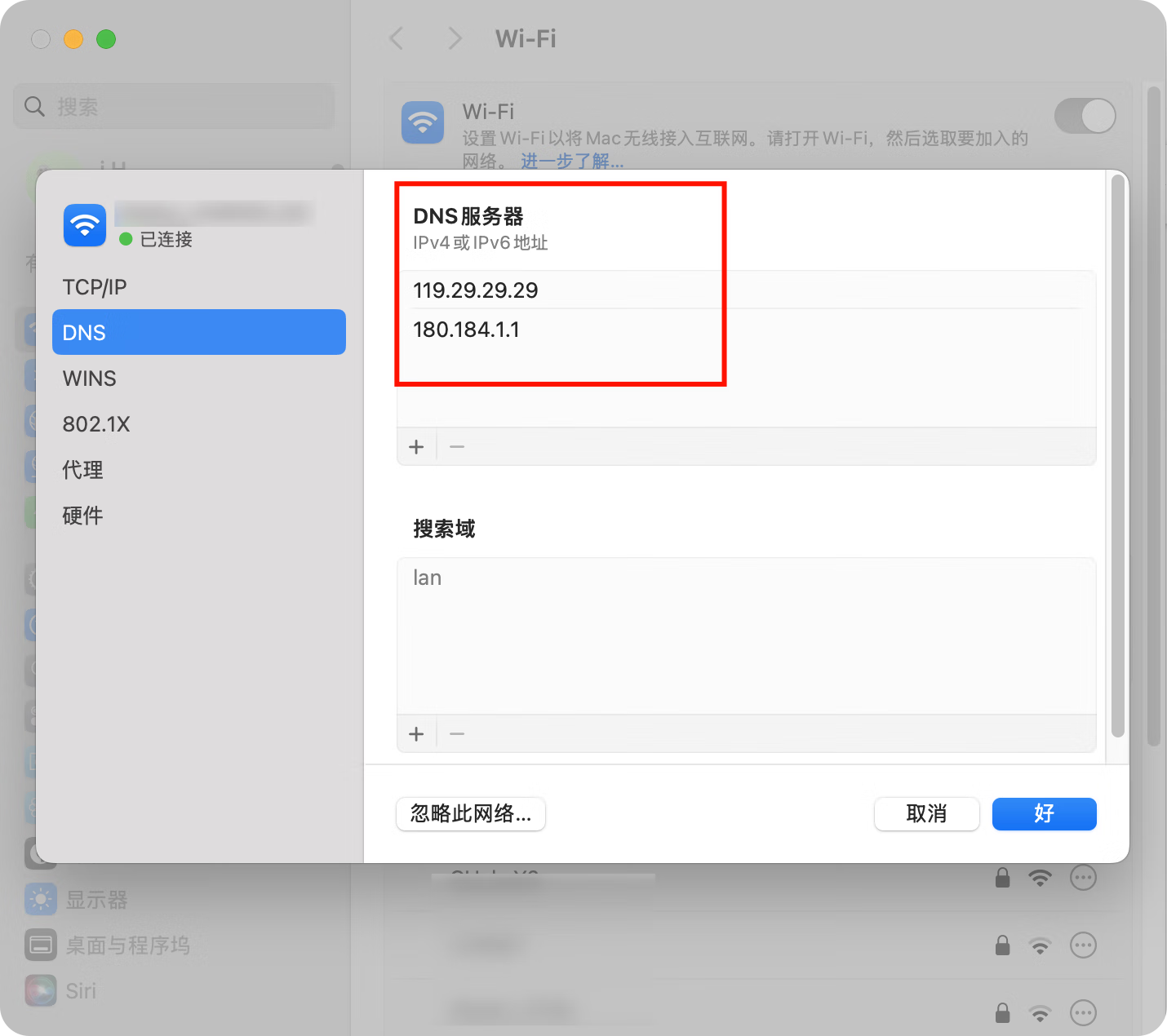Add a search domain with plus button
Viewport: 1167px width, 1036px height.
tap(416, 734)
